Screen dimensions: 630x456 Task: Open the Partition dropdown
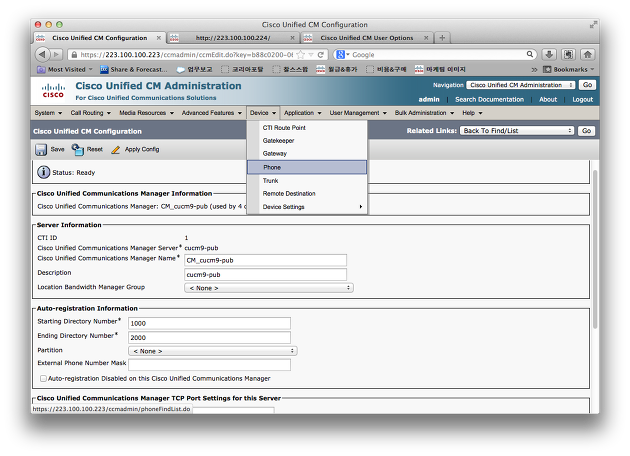click(x=213, y=351)
